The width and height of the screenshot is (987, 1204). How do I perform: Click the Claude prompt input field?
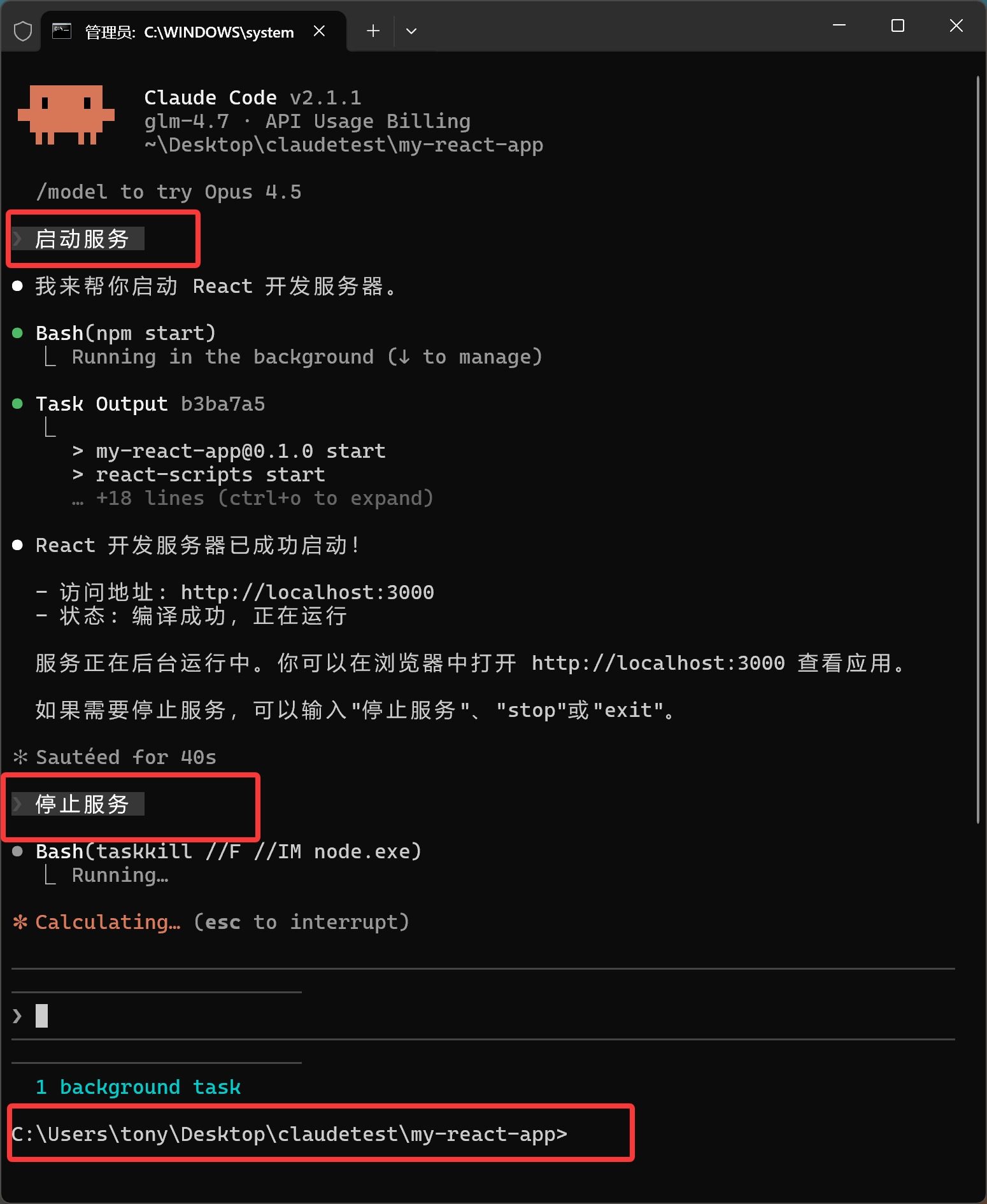pos(483,1016)
